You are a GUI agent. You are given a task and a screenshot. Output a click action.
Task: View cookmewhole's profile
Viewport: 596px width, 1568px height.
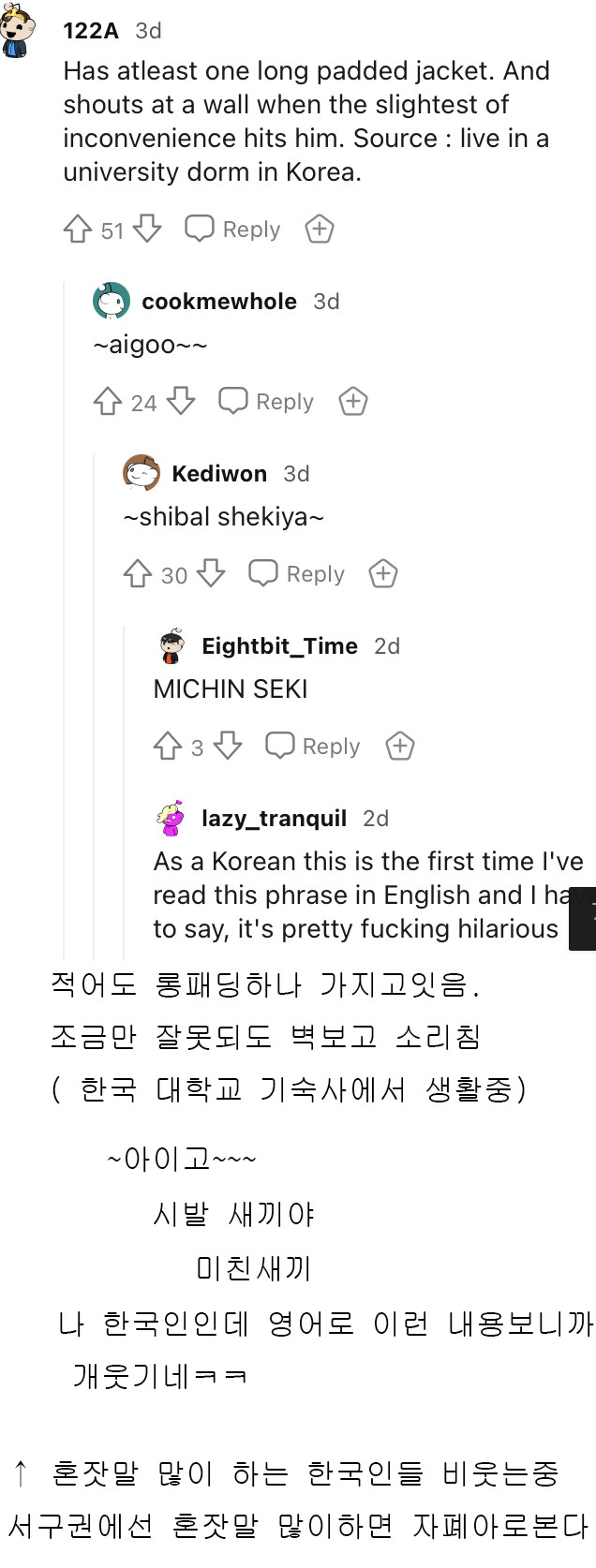(217, 301)
